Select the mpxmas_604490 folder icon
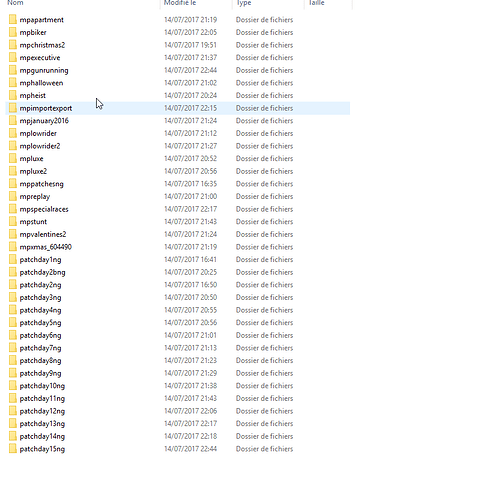Screen dimensions: 493x500 13,247
